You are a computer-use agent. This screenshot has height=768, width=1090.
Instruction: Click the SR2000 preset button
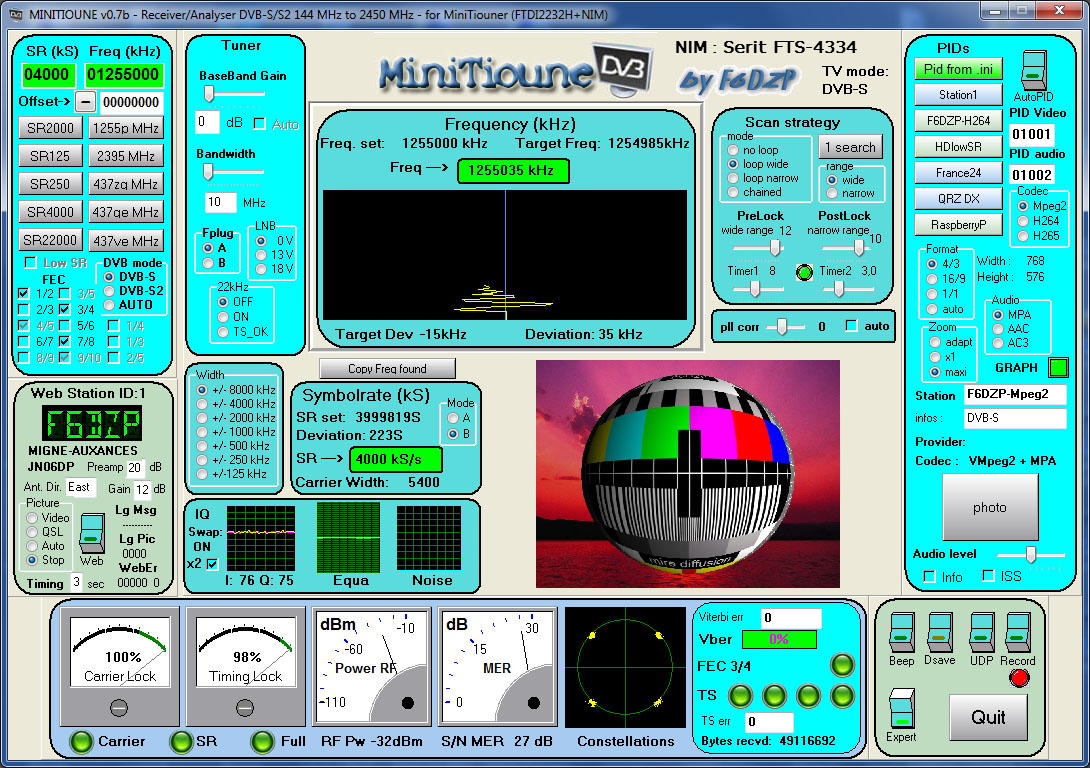(x=50, y=128)
